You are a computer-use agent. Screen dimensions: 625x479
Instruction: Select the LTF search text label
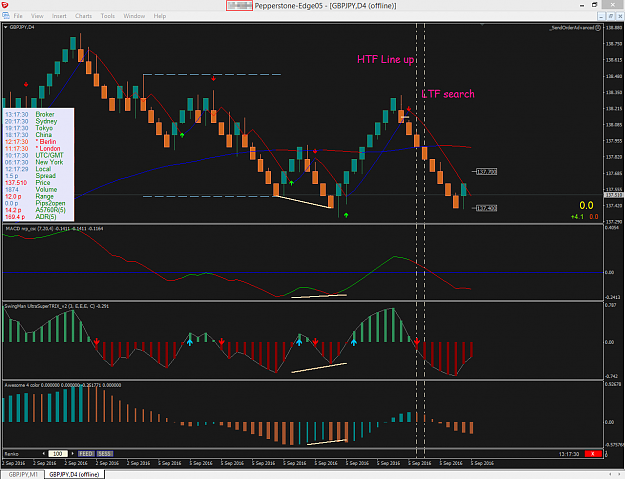(x=448, y=94)
